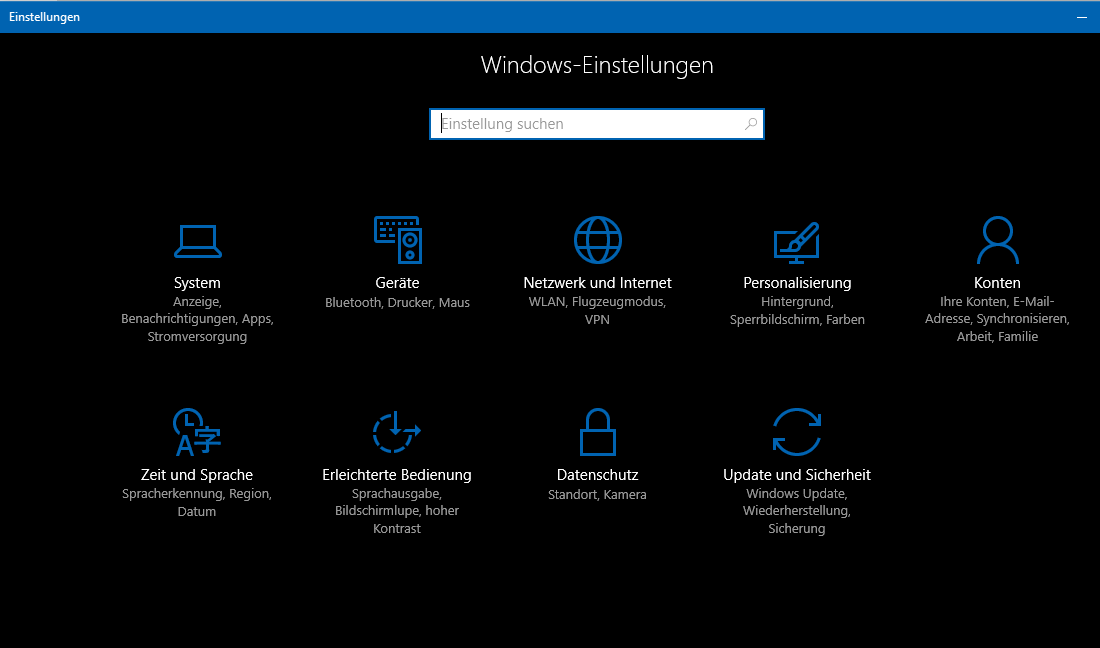The height and width of the screenshot is (648, 1100).
Task: Click 'Windows Update, Wiederherstellung, Sicherung' description
Action: pos(797,511)
